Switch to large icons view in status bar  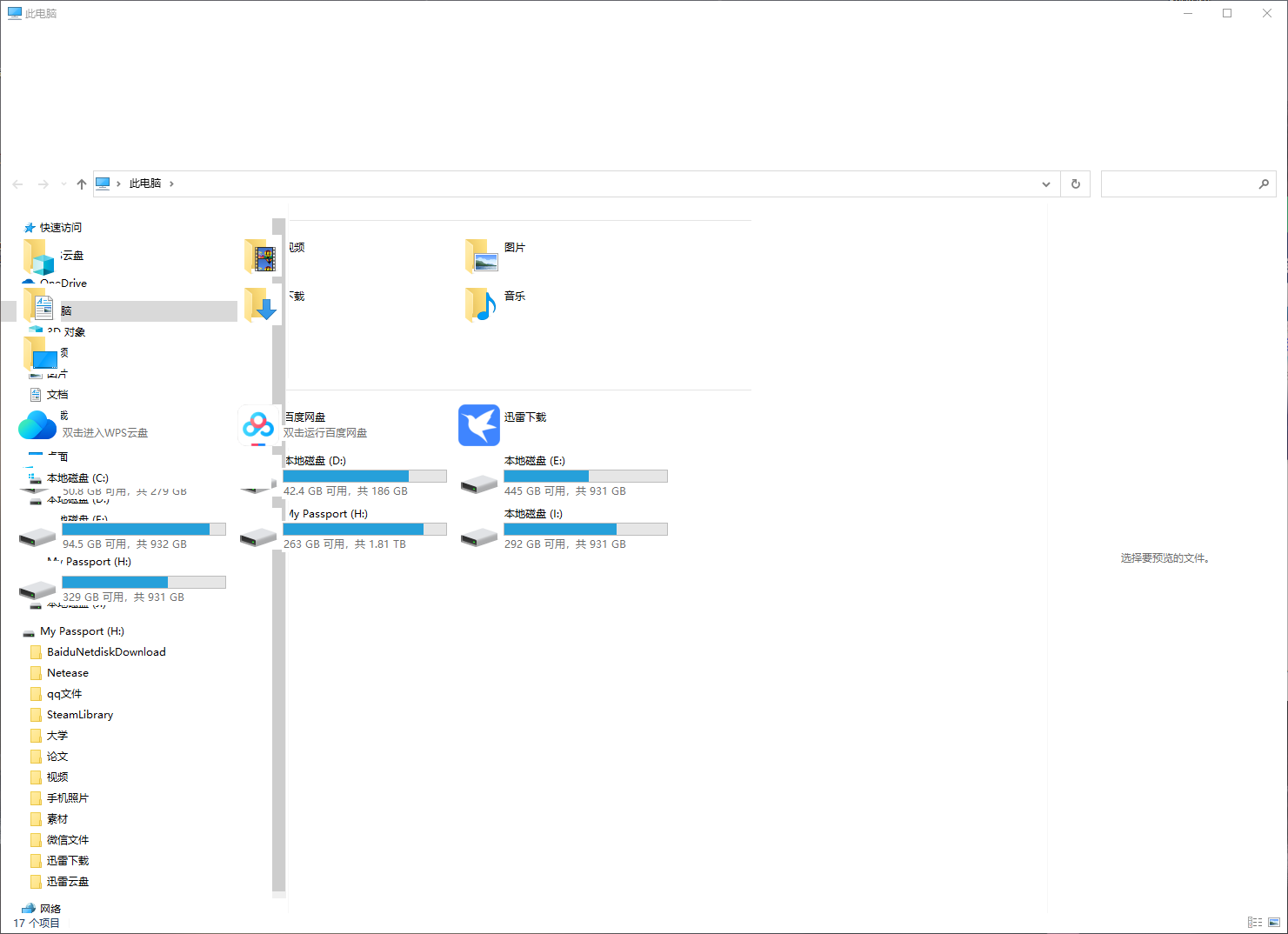point(1274,923)
